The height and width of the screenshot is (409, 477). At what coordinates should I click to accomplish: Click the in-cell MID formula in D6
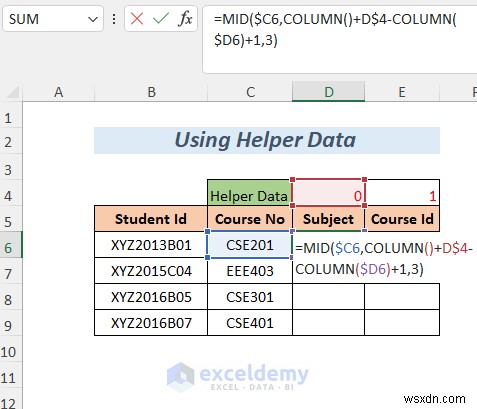[x=384, y=258]
